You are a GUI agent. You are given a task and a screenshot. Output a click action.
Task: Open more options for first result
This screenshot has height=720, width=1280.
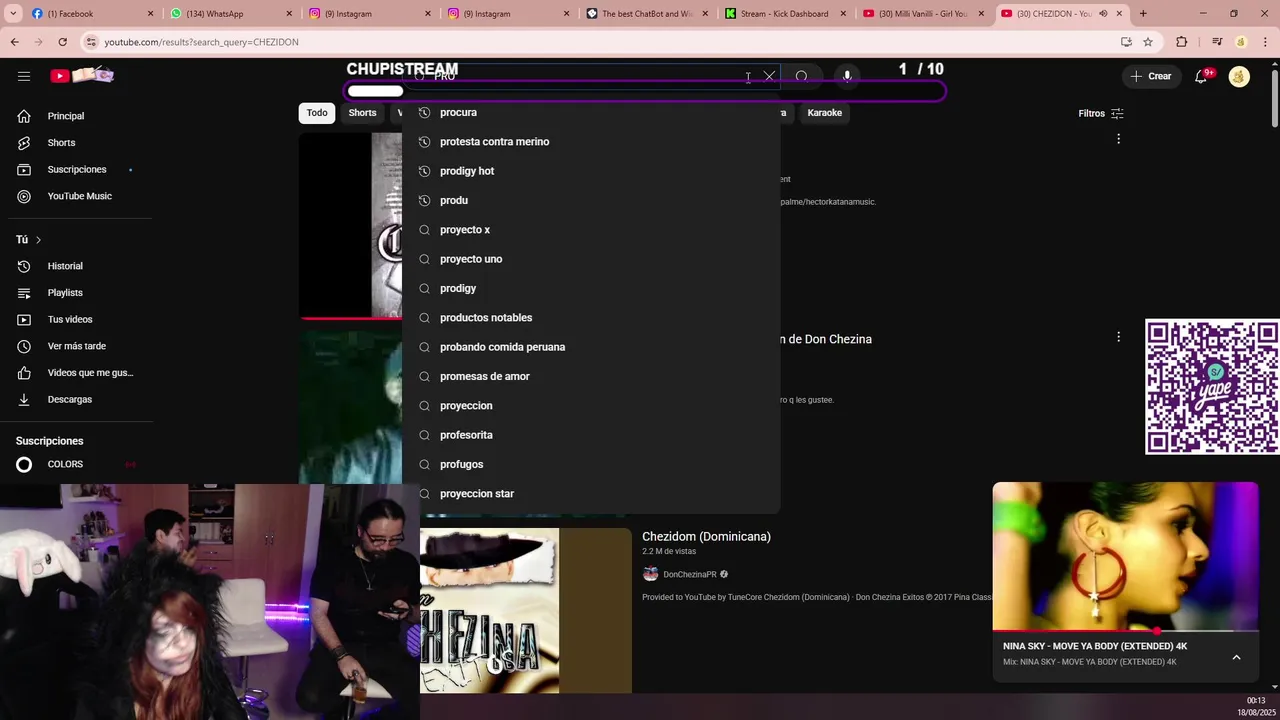coord(1118,139)
